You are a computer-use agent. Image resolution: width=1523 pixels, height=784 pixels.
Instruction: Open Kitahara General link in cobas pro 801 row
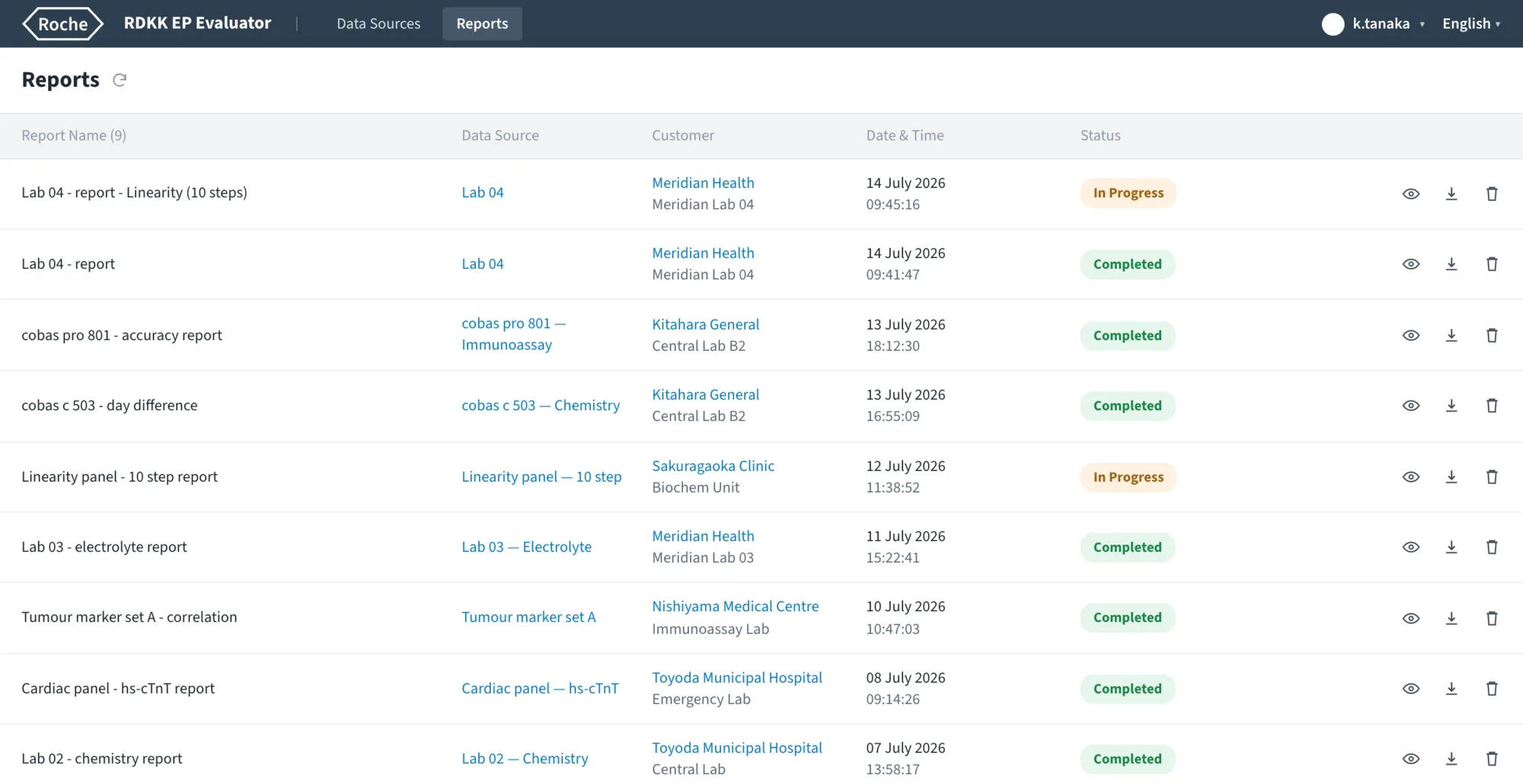tap(706, 324)
